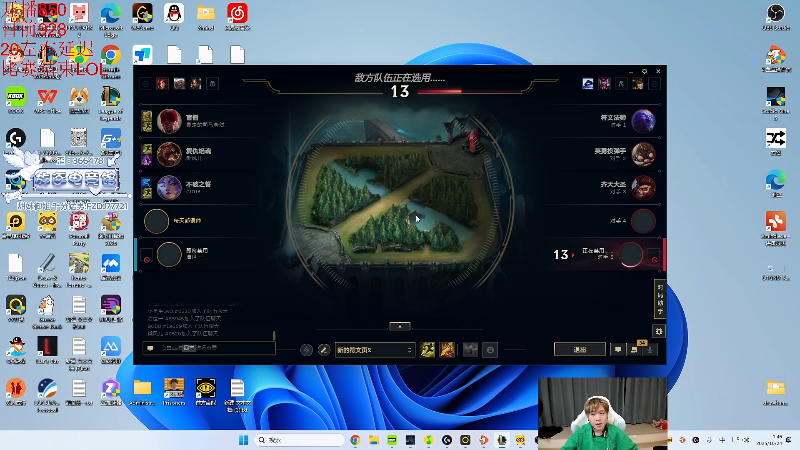The image size is (800, 450).
Task: Open the chat bubble icon beside quit button
Action: point(618,349)
